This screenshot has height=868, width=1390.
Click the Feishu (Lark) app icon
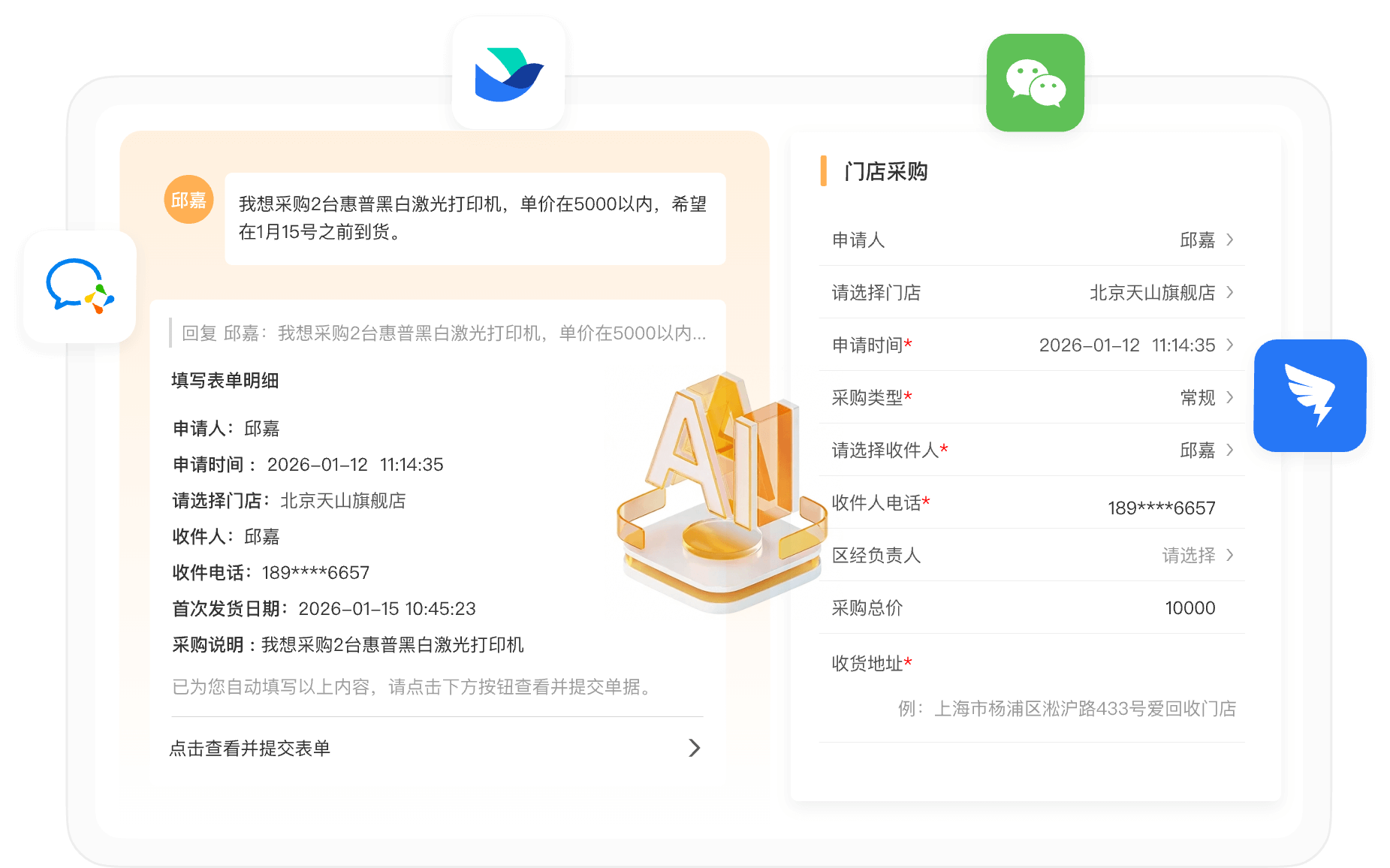[508, 73]
